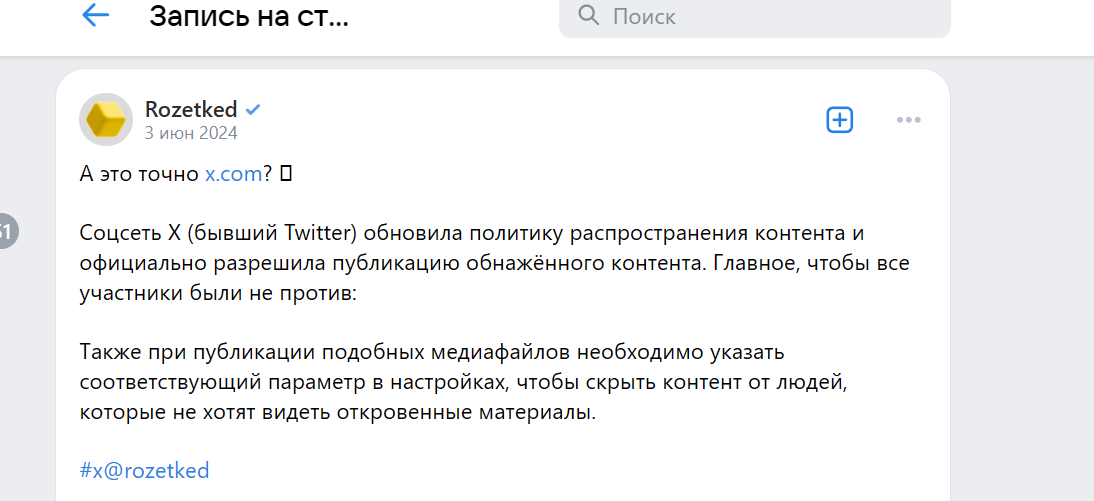This screenshot has height=501, width=1094.
Task: Click the page title Запись на ст...
Action: click(x=249, y=16)
